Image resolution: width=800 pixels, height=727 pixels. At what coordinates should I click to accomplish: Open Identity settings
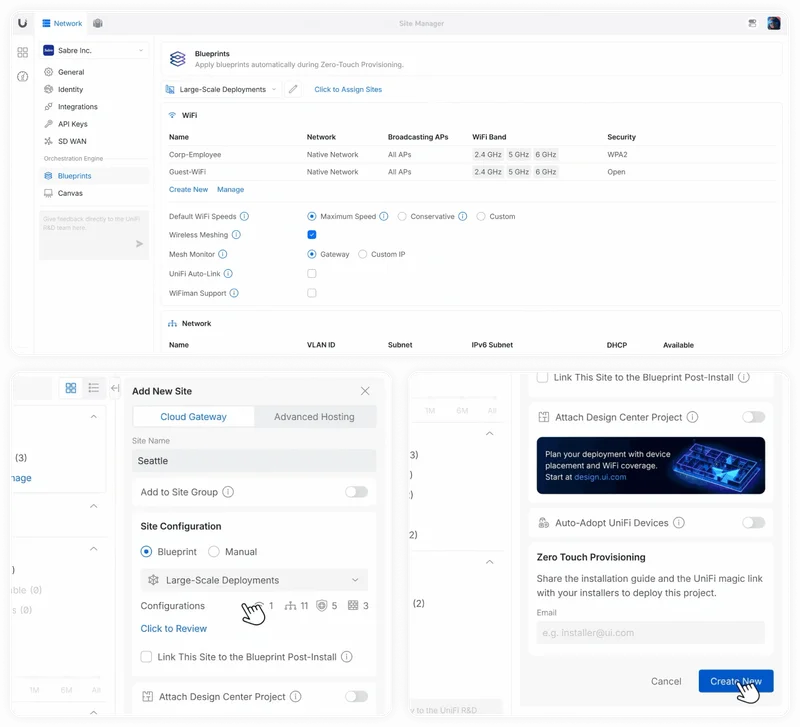coord(70,89)
